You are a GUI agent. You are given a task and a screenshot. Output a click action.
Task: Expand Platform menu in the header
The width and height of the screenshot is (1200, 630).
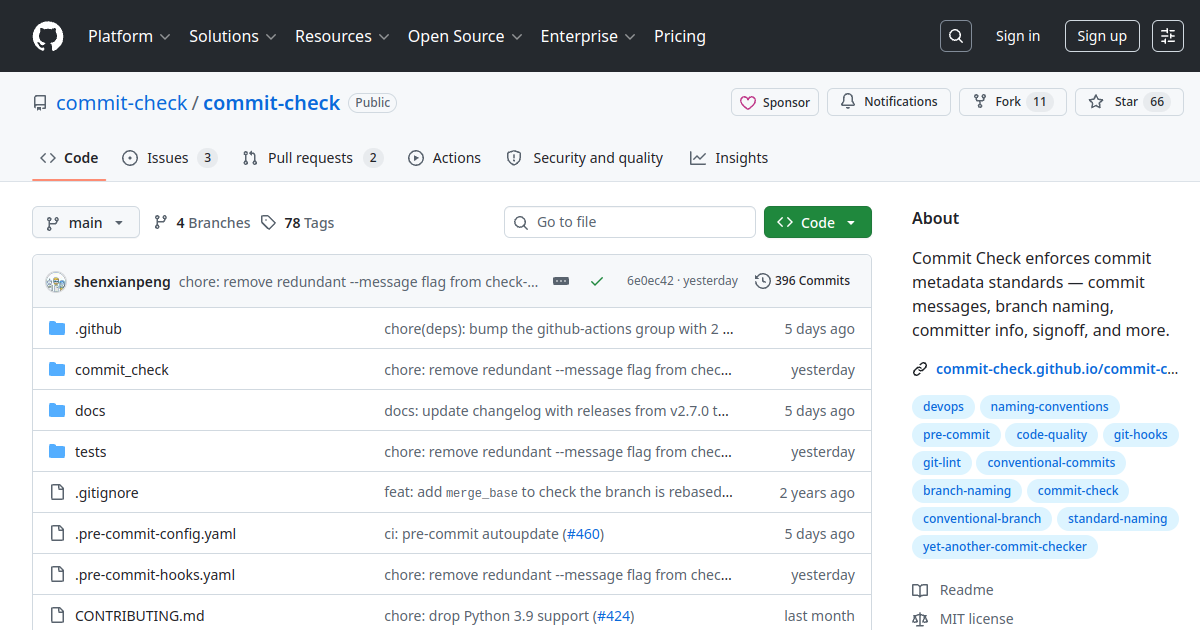(129, 36)
